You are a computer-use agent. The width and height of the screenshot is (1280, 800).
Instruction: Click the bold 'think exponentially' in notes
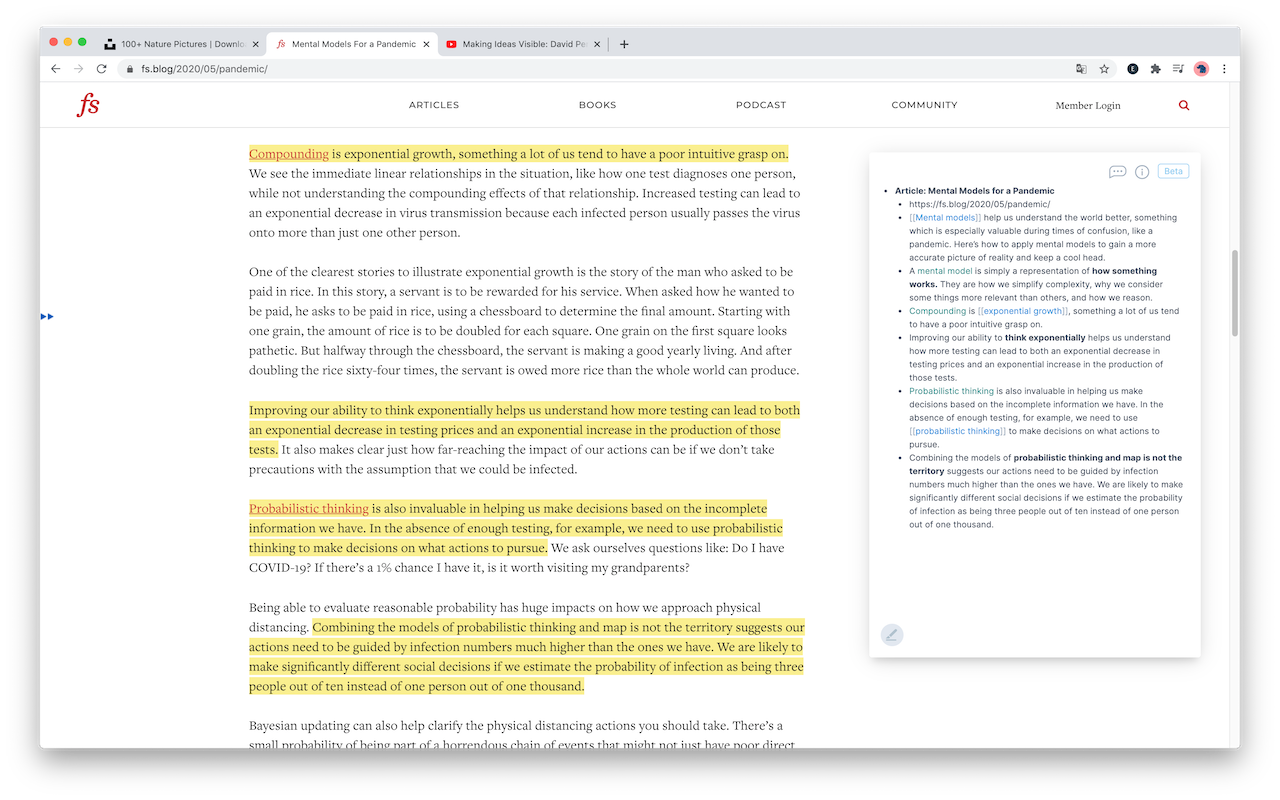pyautogui.click(x=1045, y=338)
